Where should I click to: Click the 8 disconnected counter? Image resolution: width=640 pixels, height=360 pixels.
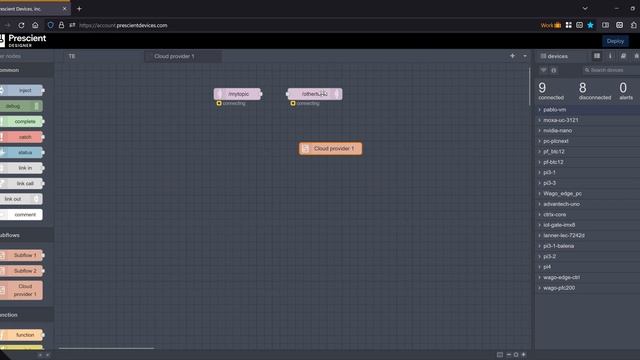click(595, 91)
